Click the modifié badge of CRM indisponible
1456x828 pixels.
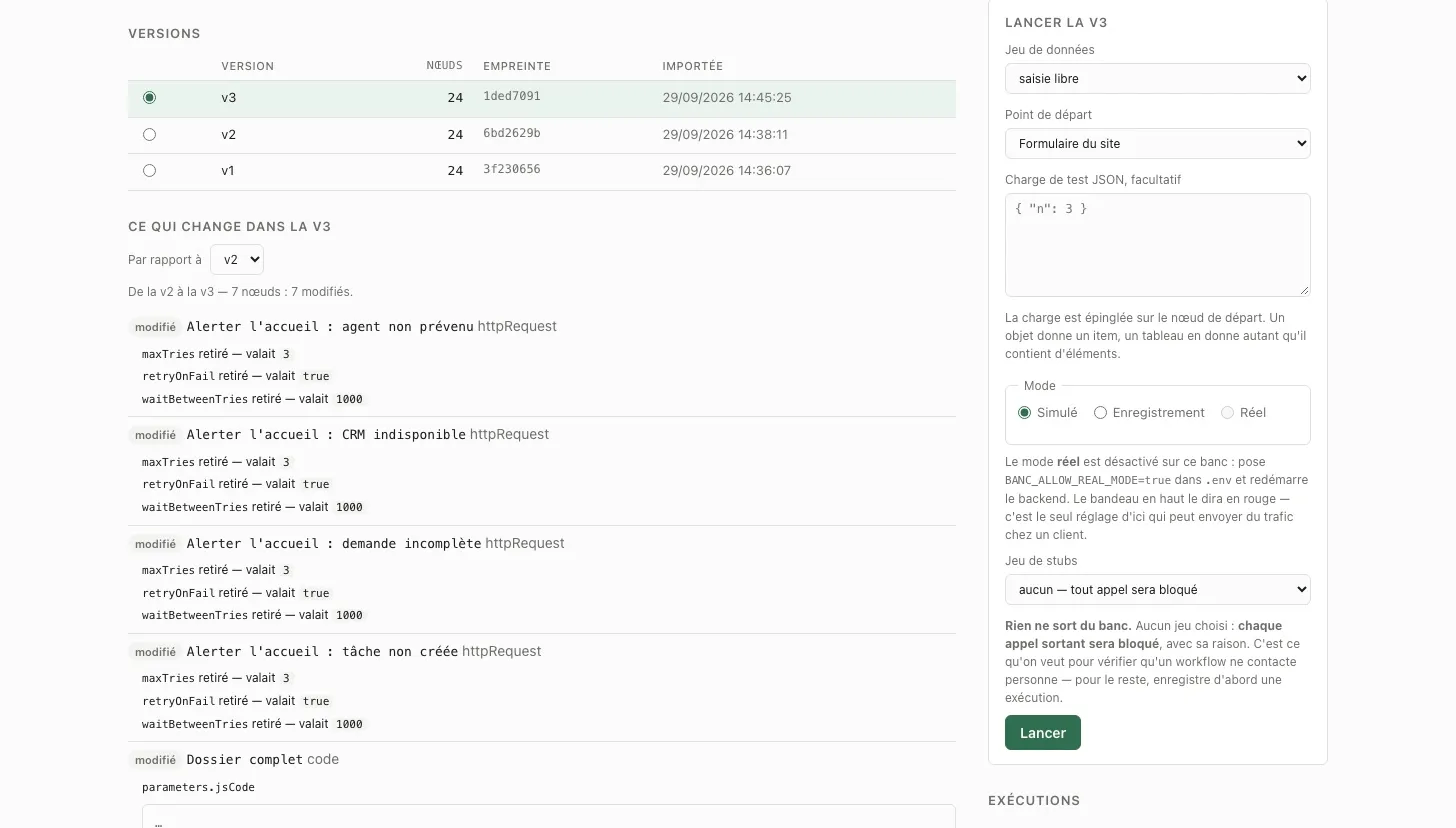pos(155,435)
